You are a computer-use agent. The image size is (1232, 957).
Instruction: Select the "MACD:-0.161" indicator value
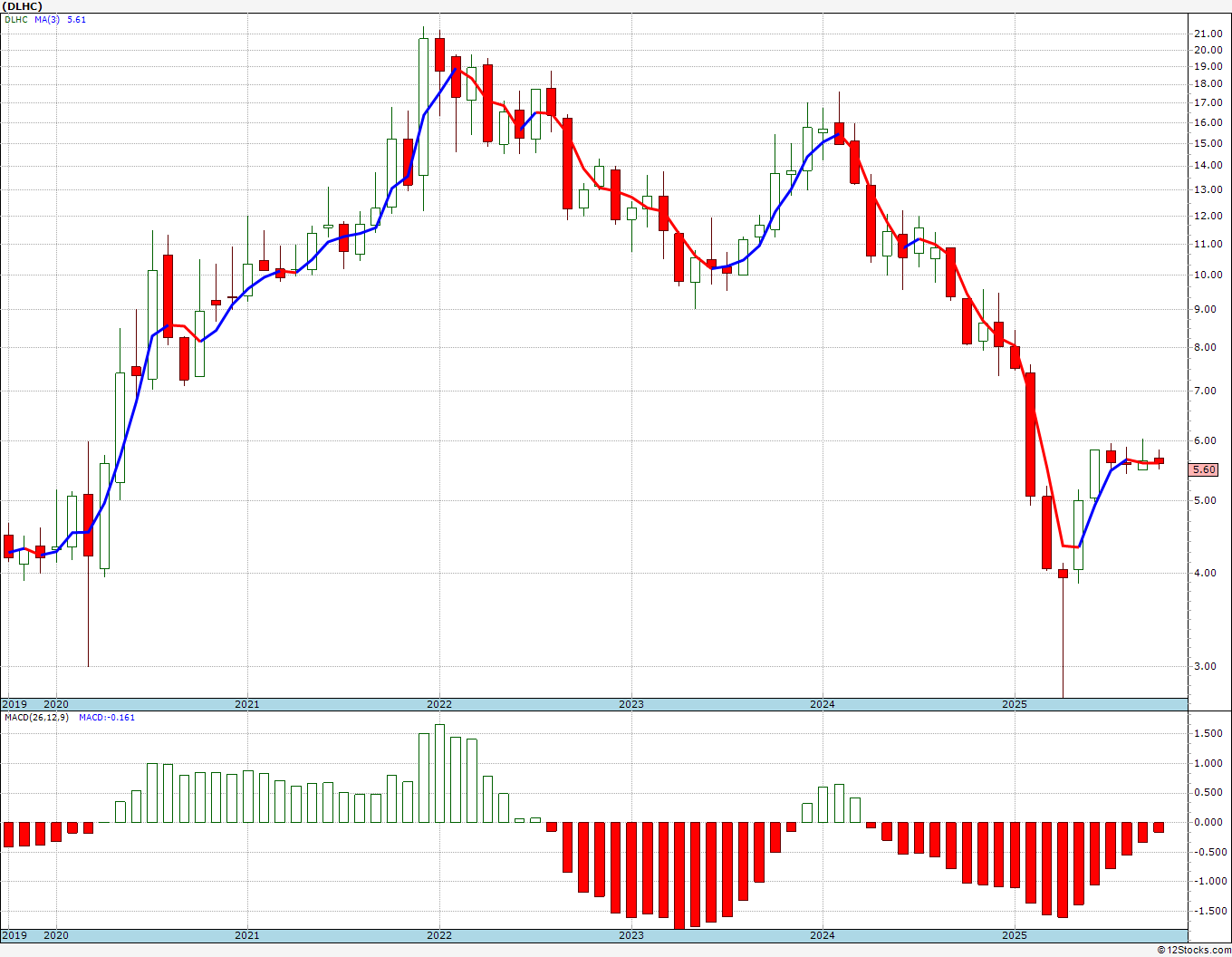[107, 718]
